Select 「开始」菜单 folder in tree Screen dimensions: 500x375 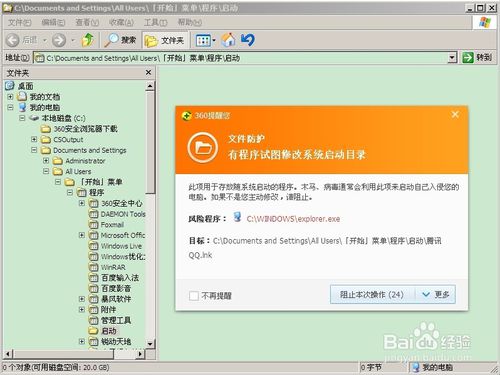pos(101,182)
